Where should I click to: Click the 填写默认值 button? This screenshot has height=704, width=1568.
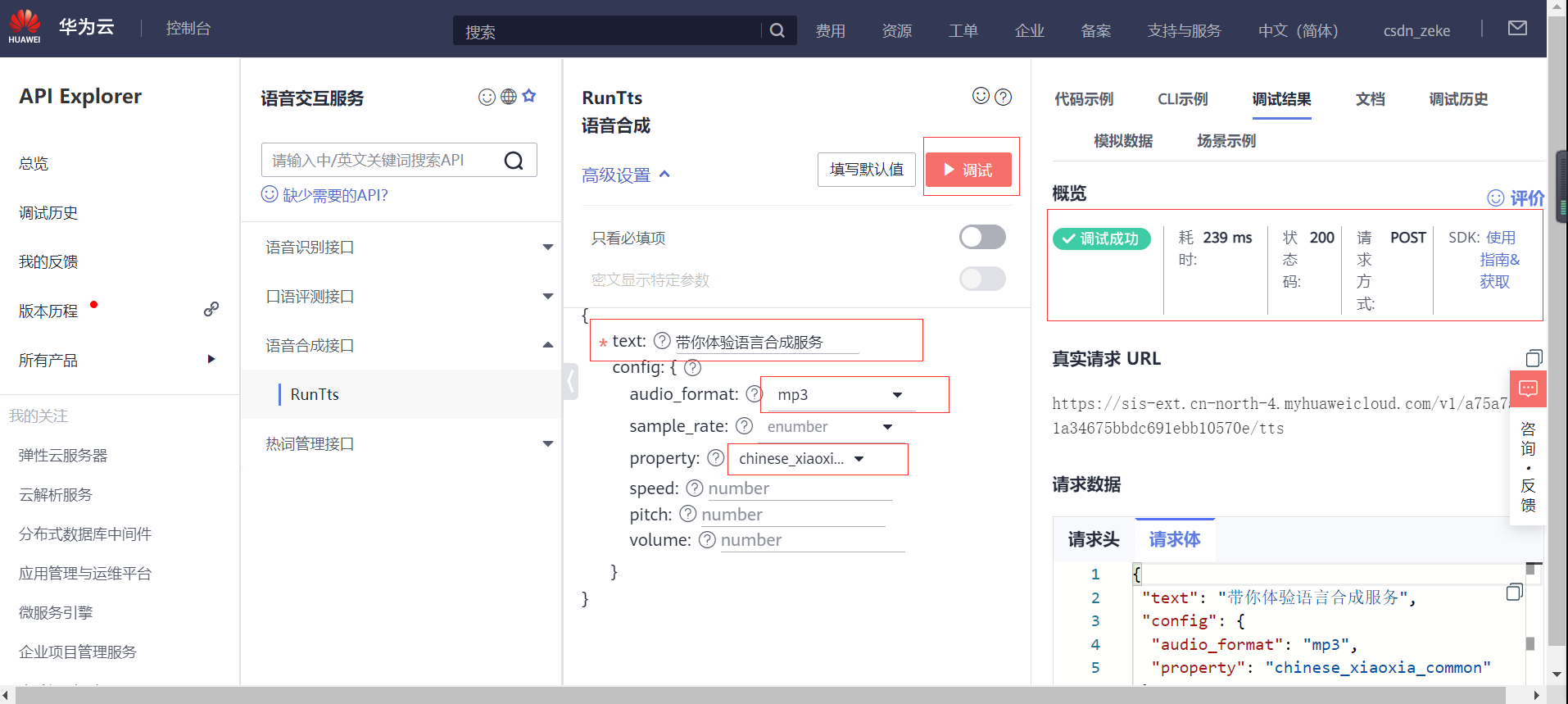(x=866, y=170)
